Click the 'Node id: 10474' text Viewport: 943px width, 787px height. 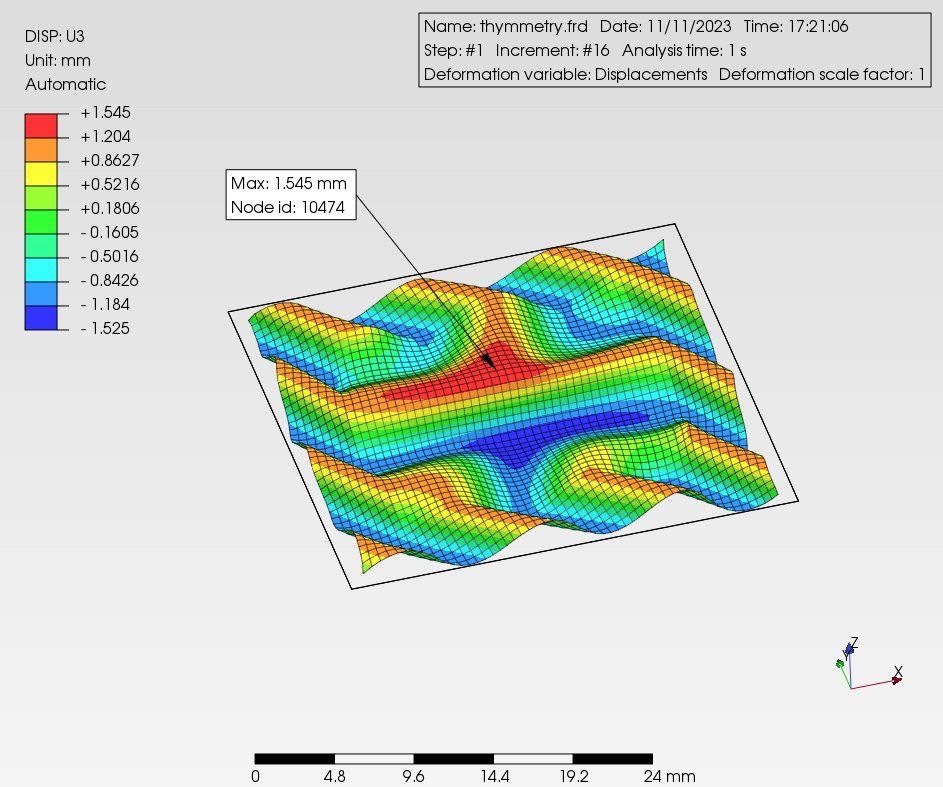tap(287, 207)
